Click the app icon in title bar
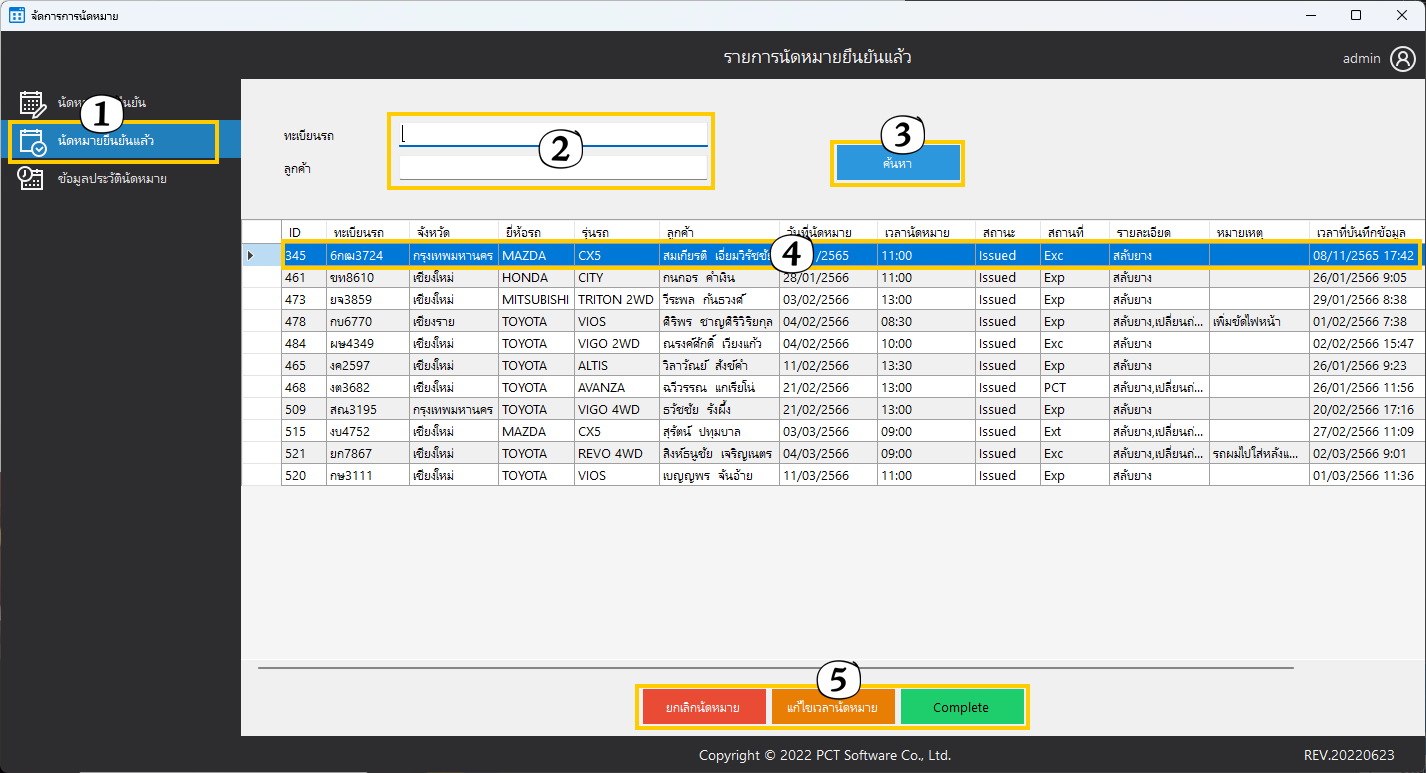Viewport: 1426px width, 773px height. 16,15
